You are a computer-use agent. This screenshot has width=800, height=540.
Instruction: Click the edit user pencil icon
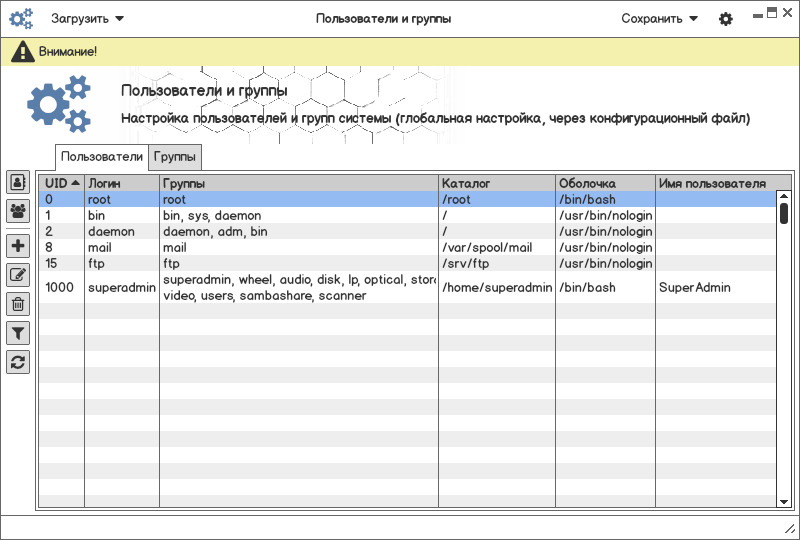pyautogui.click(x=18, y=275)
